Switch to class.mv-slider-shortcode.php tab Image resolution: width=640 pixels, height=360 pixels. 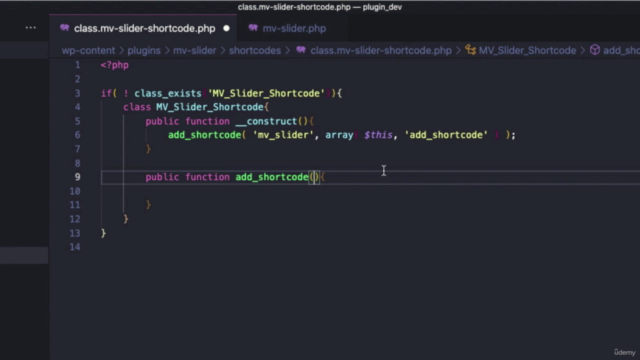[144, 29]
